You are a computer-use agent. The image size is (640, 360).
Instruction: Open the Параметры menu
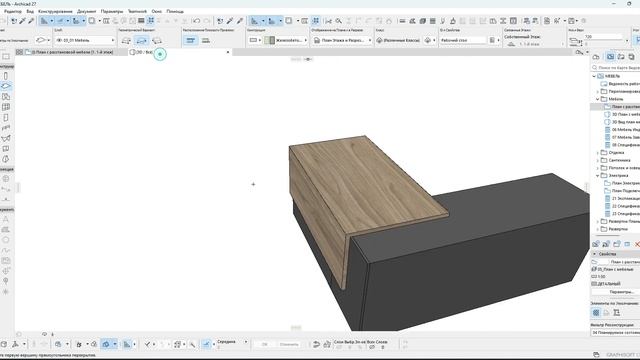[x=112, y=11]
